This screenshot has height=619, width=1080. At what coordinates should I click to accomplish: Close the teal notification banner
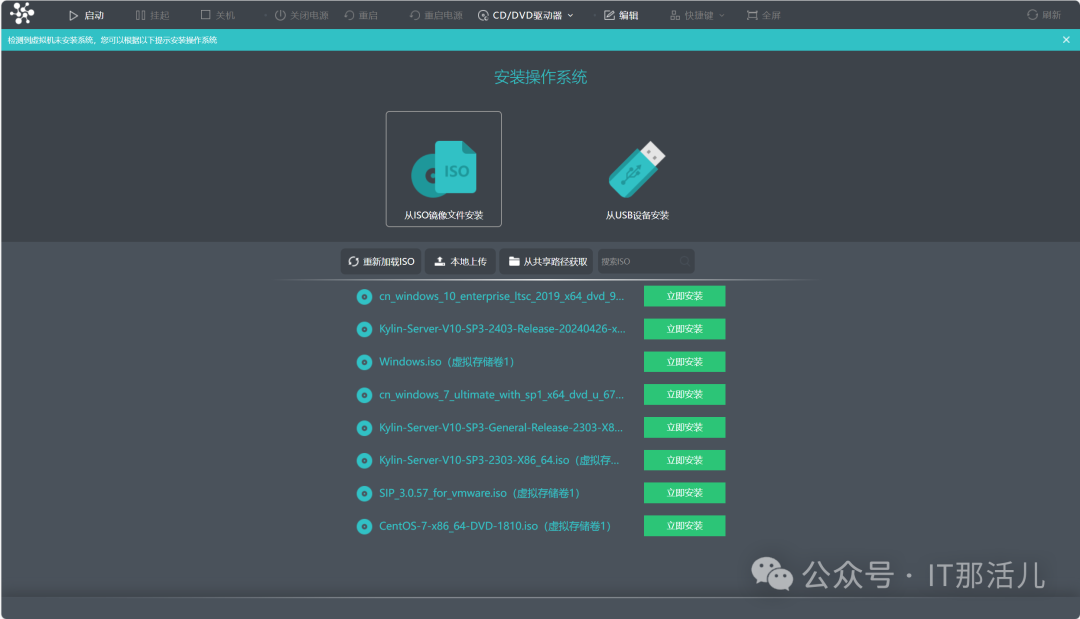pyautogui.click(x=1066, y=40)
